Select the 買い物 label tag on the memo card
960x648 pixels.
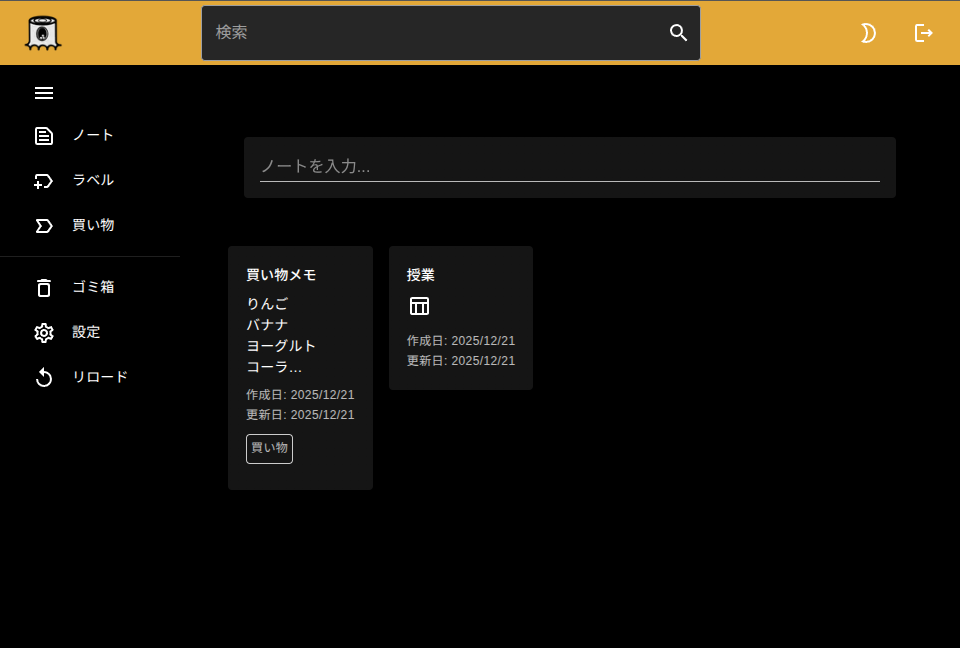[269, 449]
